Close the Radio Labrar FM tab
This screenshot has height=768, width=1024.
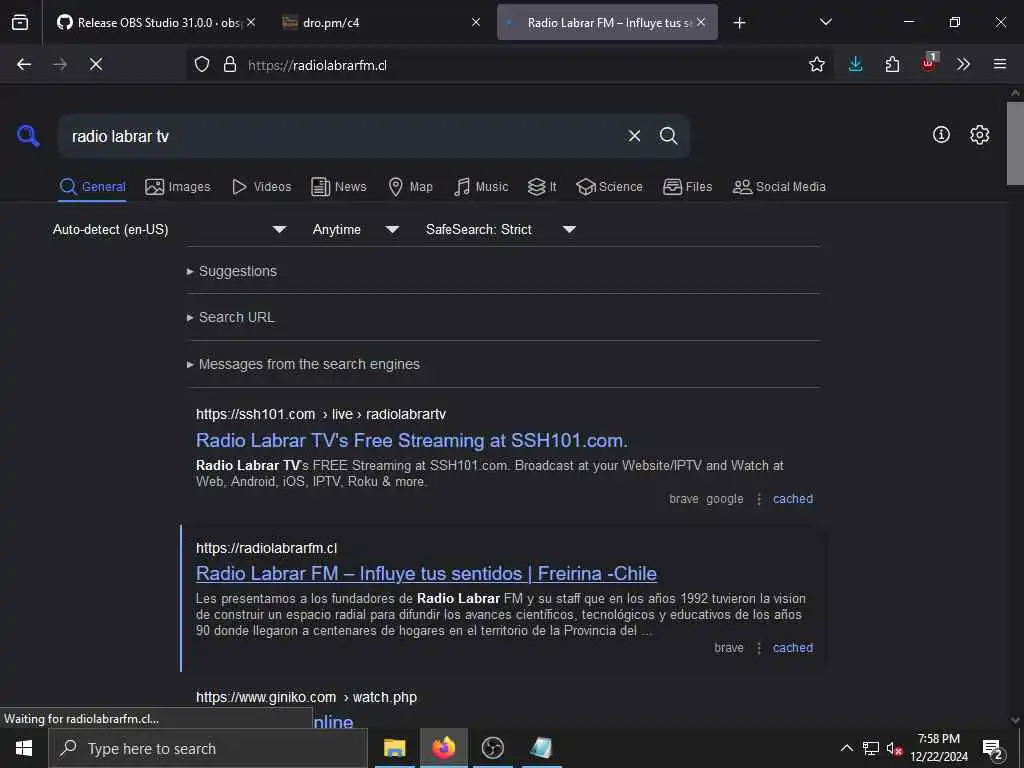tap(701, 22)
